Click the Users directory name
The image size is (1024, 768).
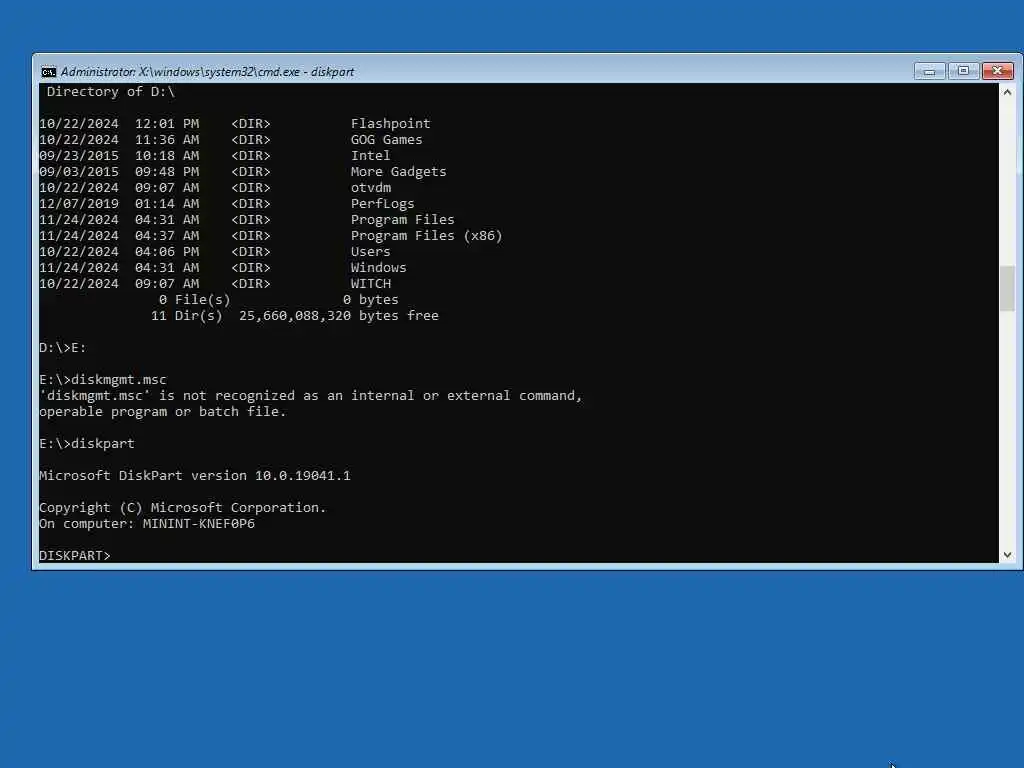[370, 251]
